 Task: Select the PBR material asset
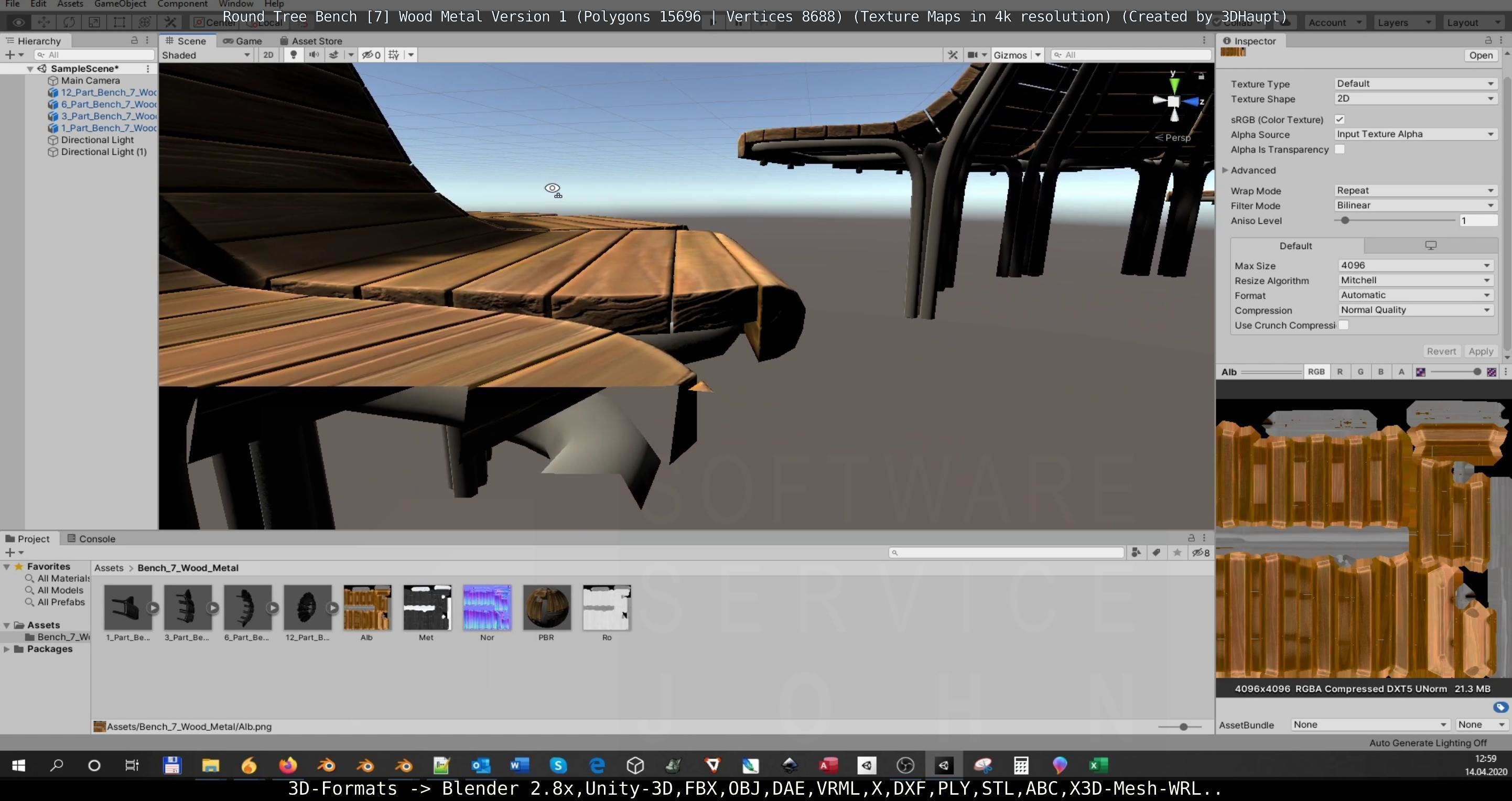(546, 608)
